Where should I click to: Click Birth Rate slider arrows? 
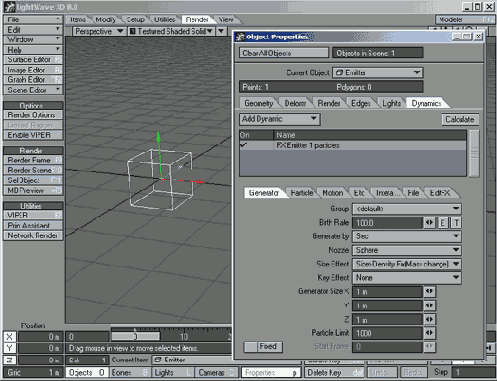pos(429,222)
